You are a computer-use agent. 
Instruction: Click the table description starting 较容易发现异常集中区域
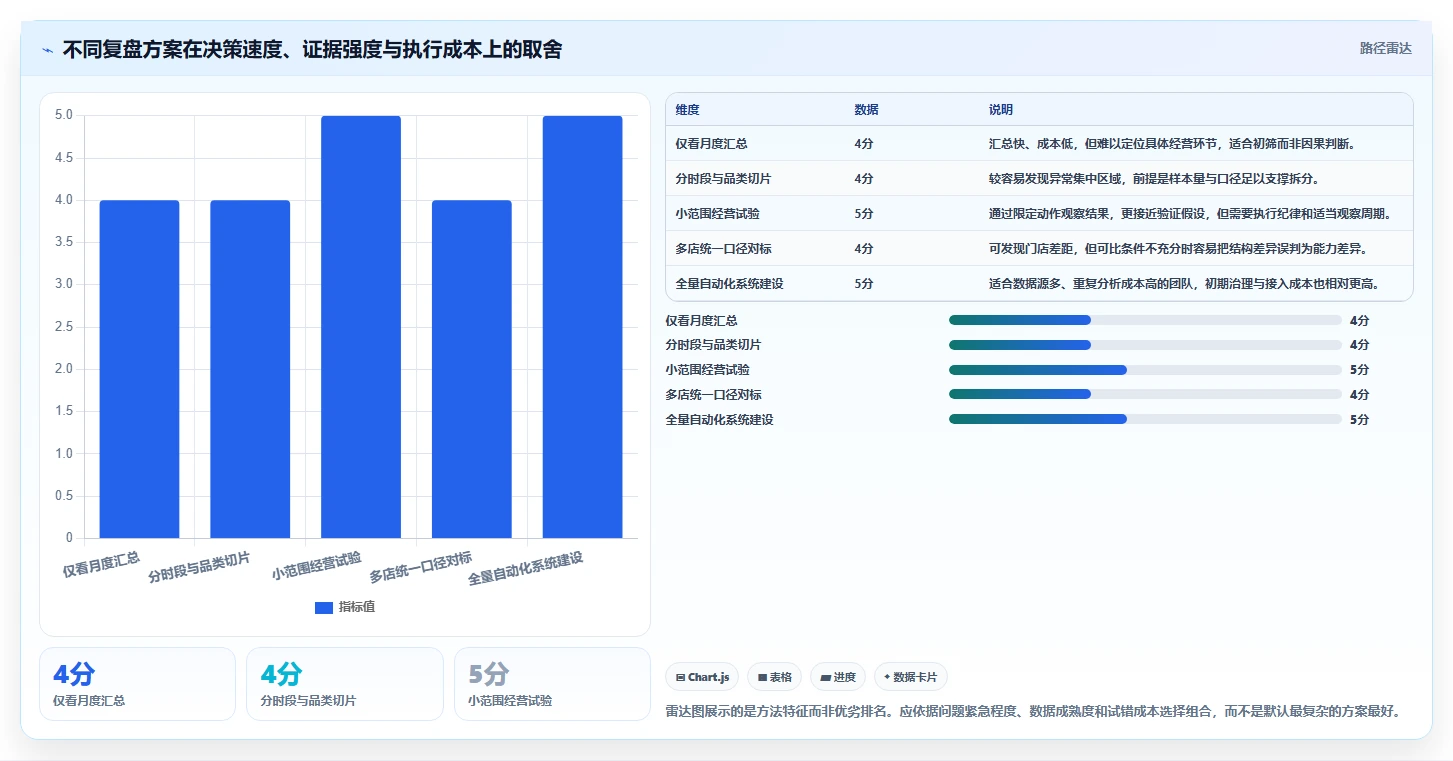coord(1154,179)
